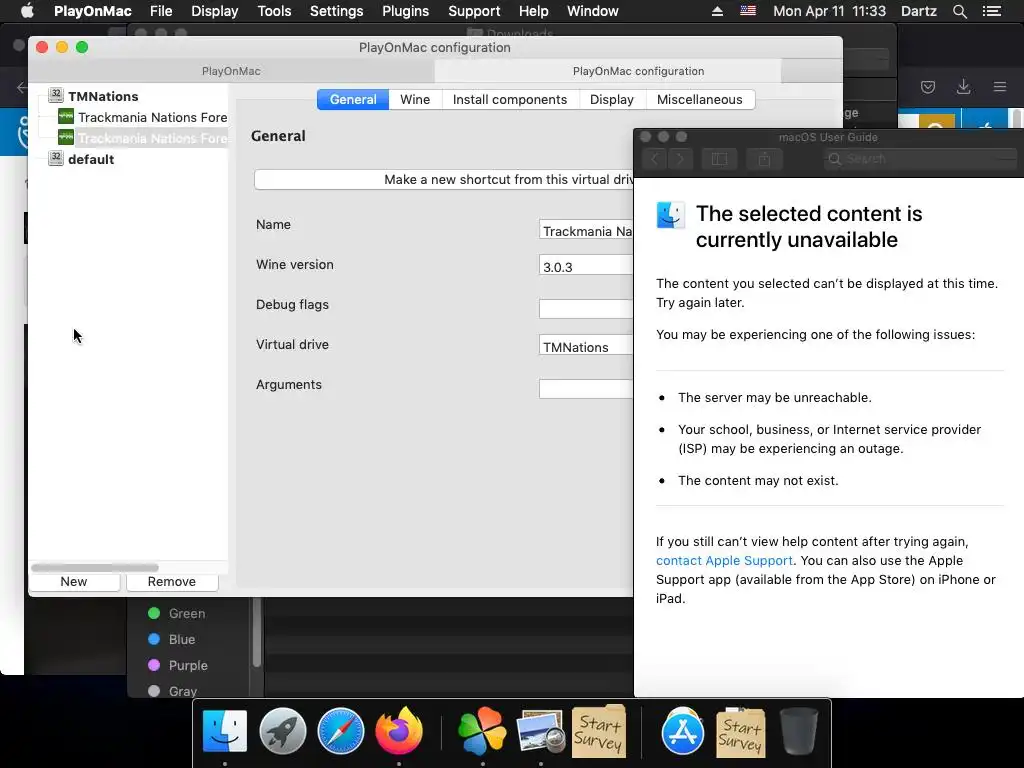The width and height of the screenshot is (1024, 768).
Task: Open the App Store Dock icon
Action: [x=682, y=731]
